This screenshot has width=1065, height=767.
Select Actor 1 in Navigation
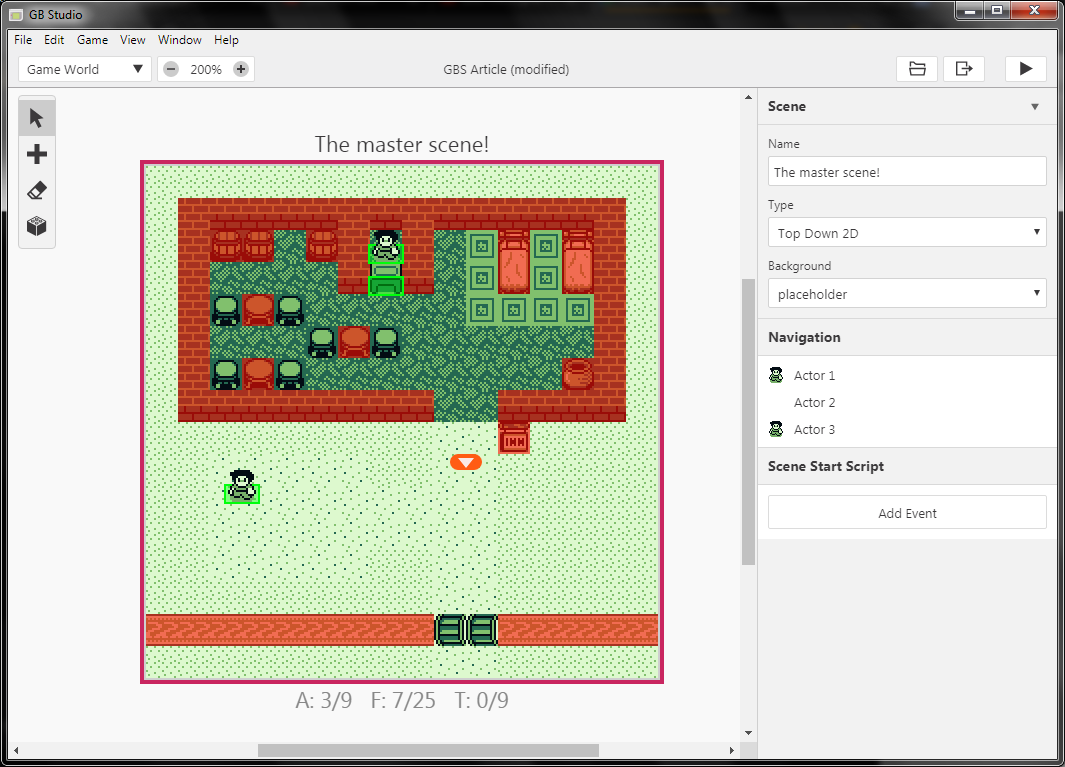907,375
